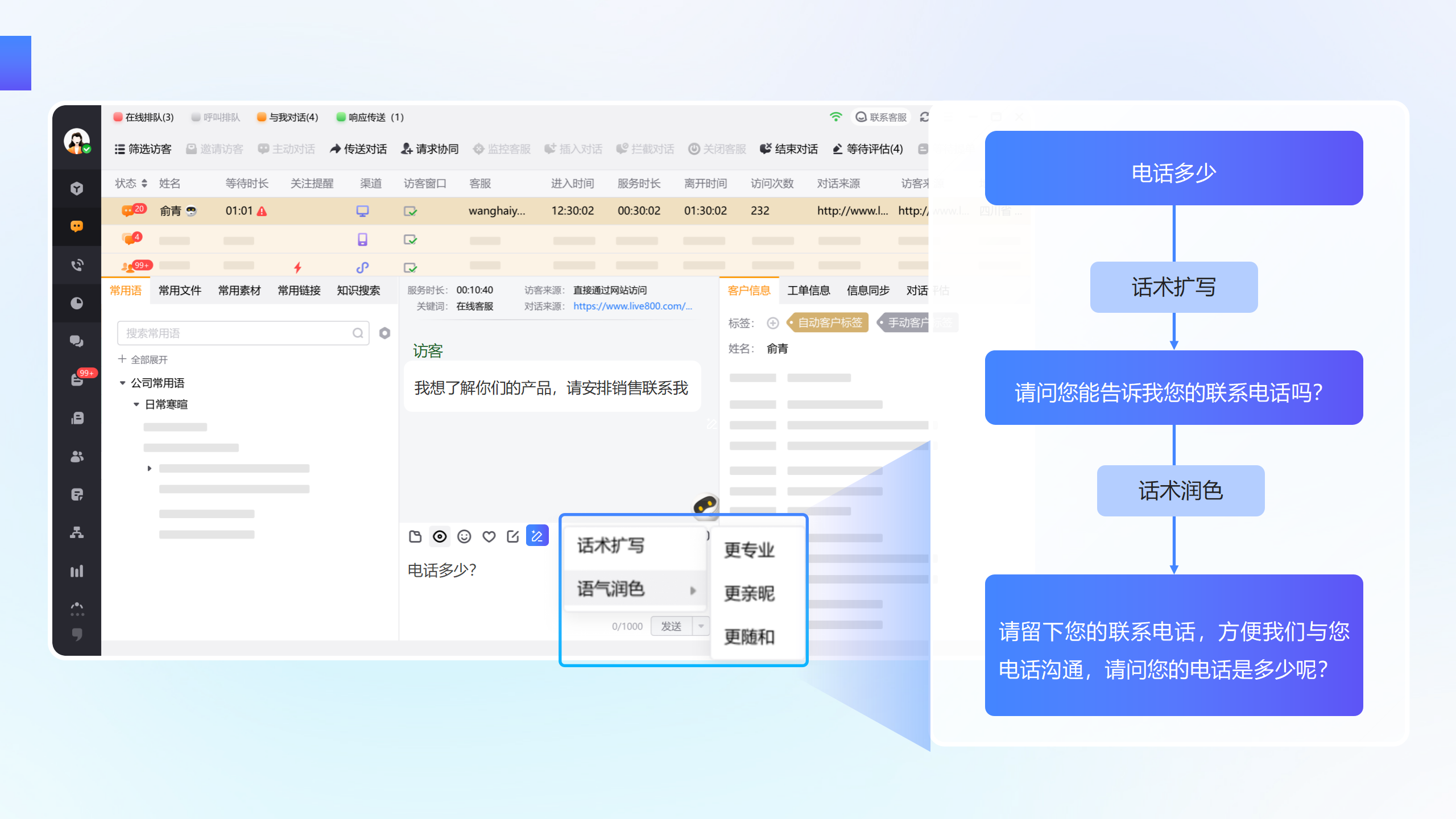Click the file folder icon in chat toolbar
This screenshot has height=819, width=1456.
pyautogui.click(x=415, y=536)
